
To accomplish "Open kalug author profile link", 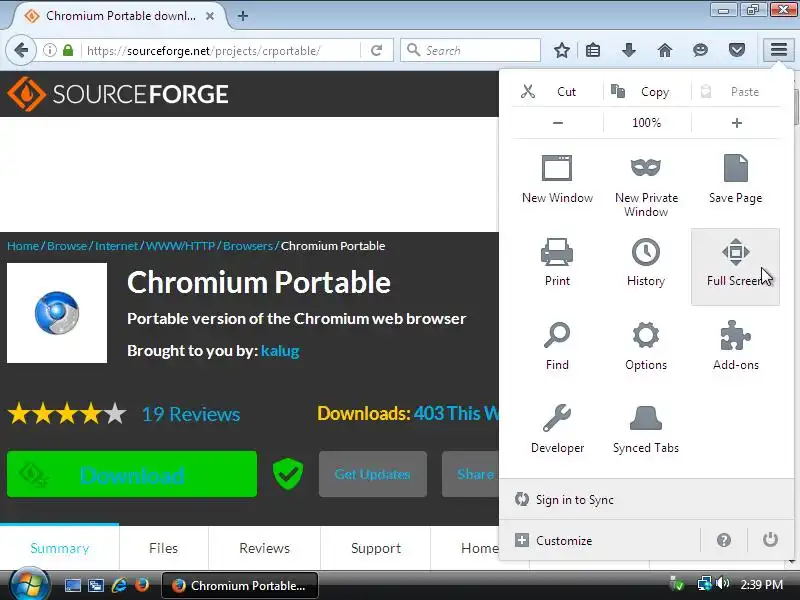I will (x=280, y=351).
